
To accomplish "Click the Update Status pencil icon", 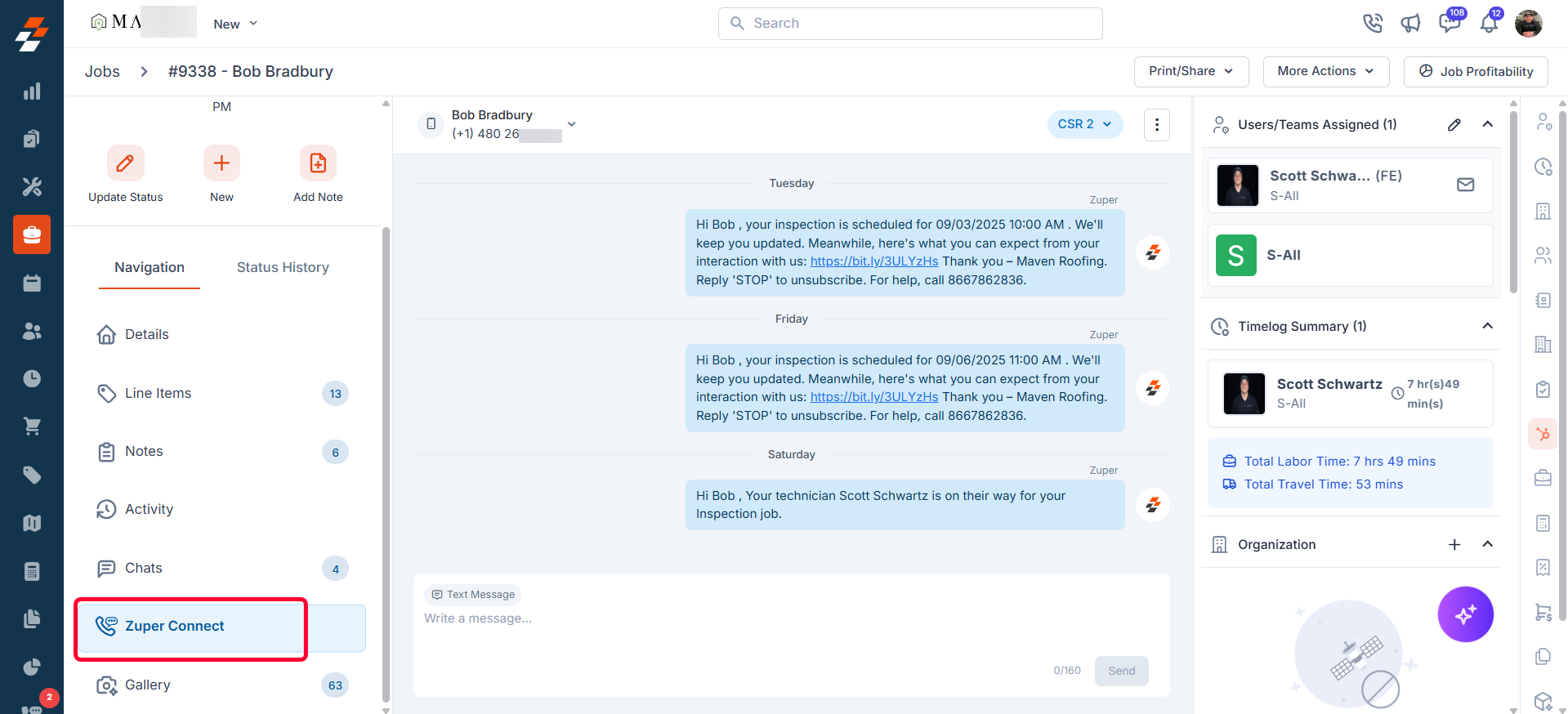I will tap(126, 163).
